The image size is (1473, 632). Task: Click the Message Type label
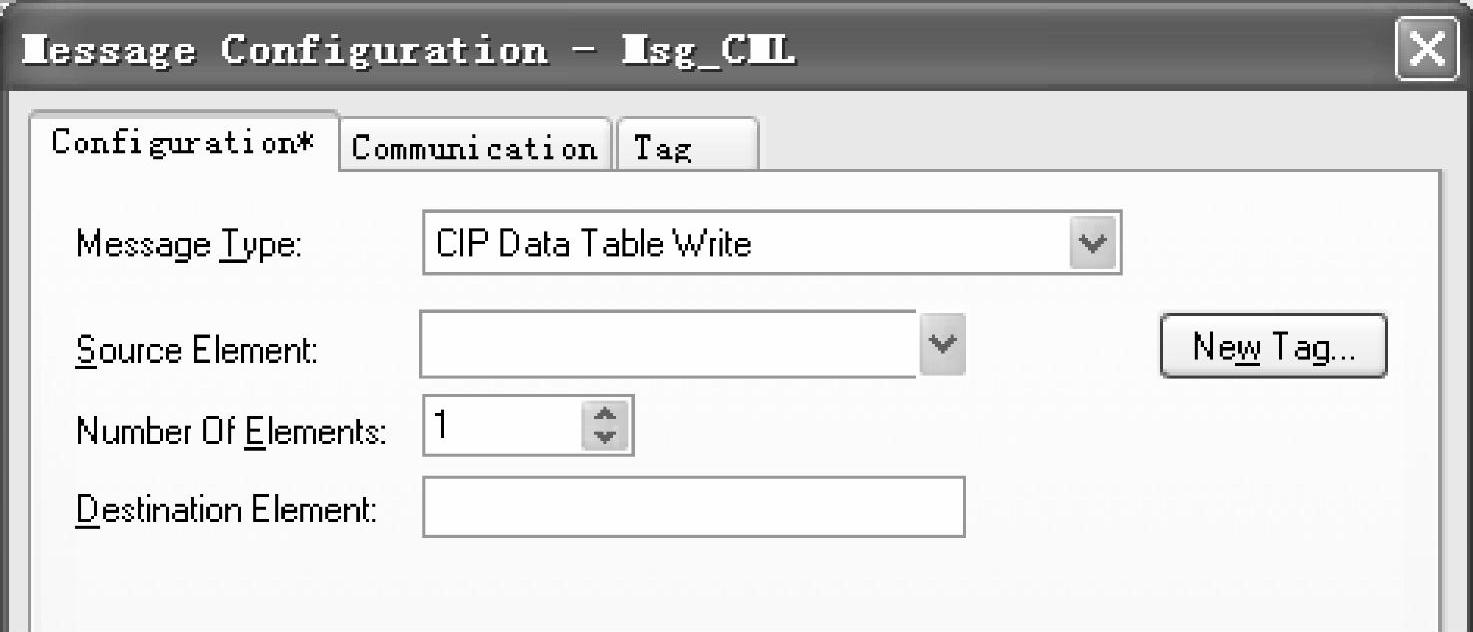(188, 244)
